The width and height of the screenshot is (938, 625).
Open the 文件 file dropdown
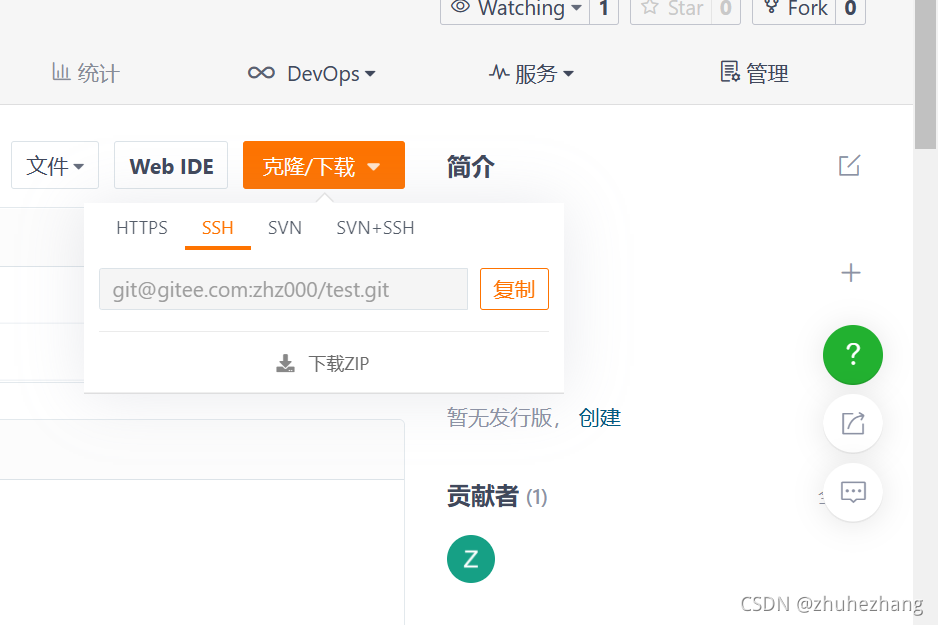point(55,165)
